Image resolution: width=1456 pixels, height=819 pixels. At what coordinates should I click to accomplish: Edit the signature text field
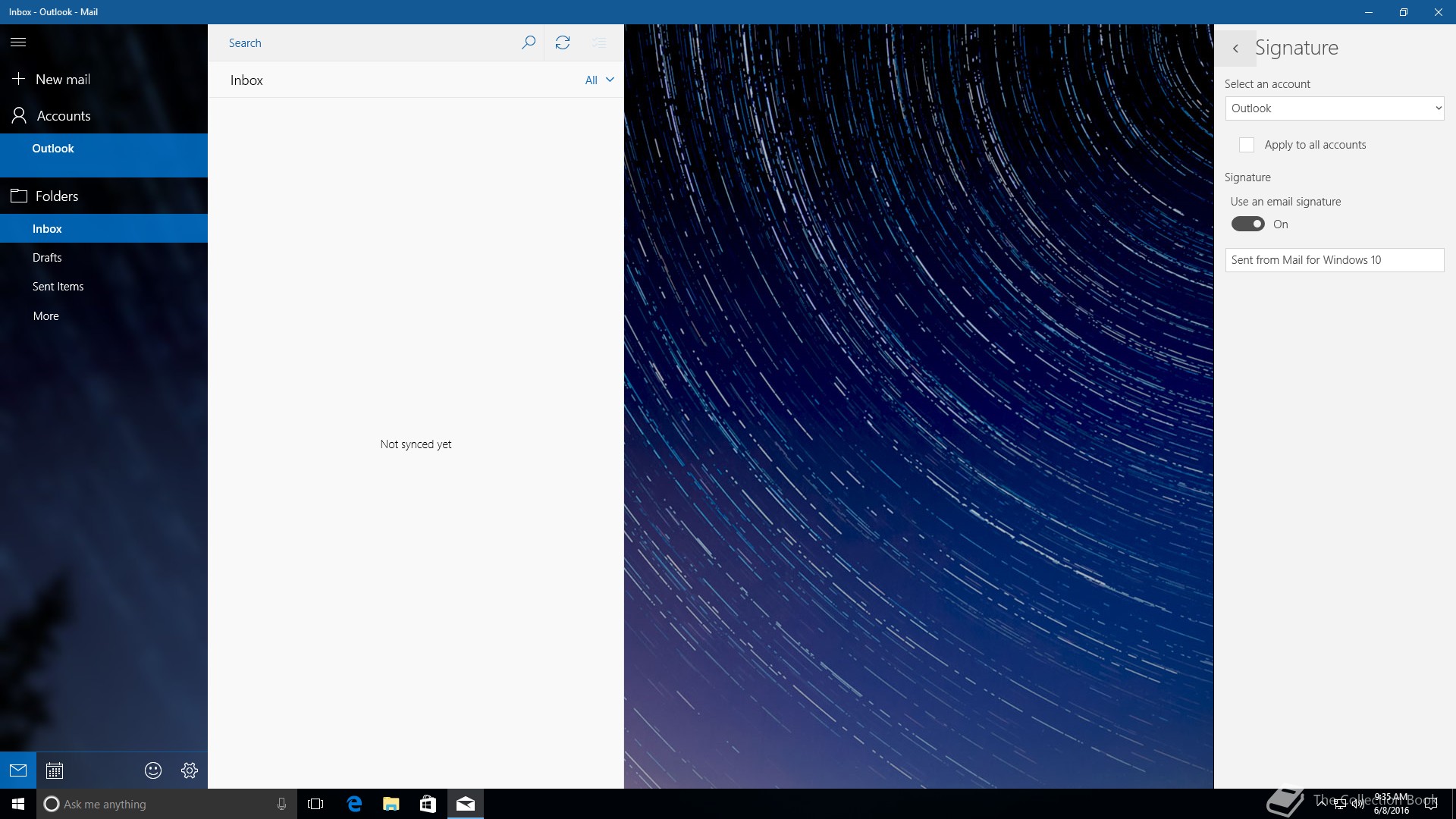click(x=1334, y=260)
